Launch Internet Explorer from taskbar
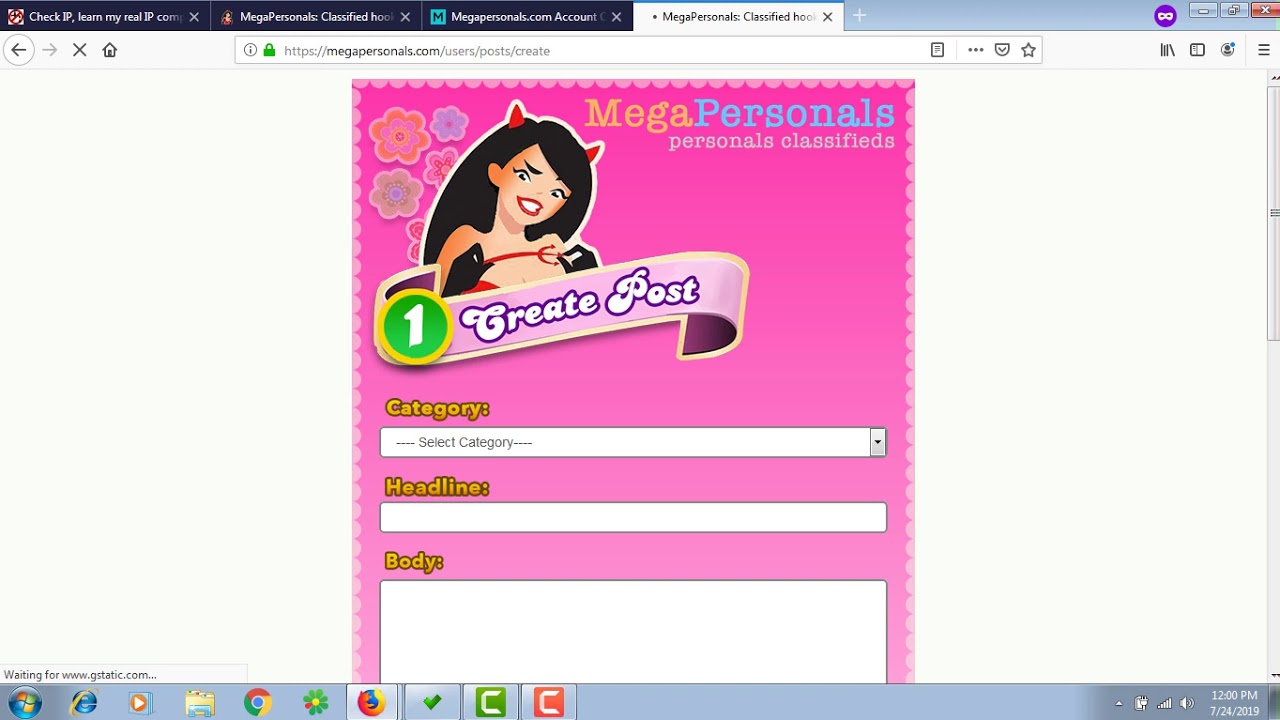 click(84, 703)
